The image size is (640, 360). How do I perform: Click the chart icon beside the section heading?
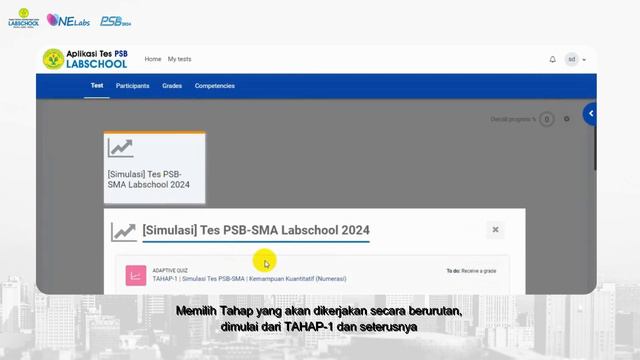[124, 232]
